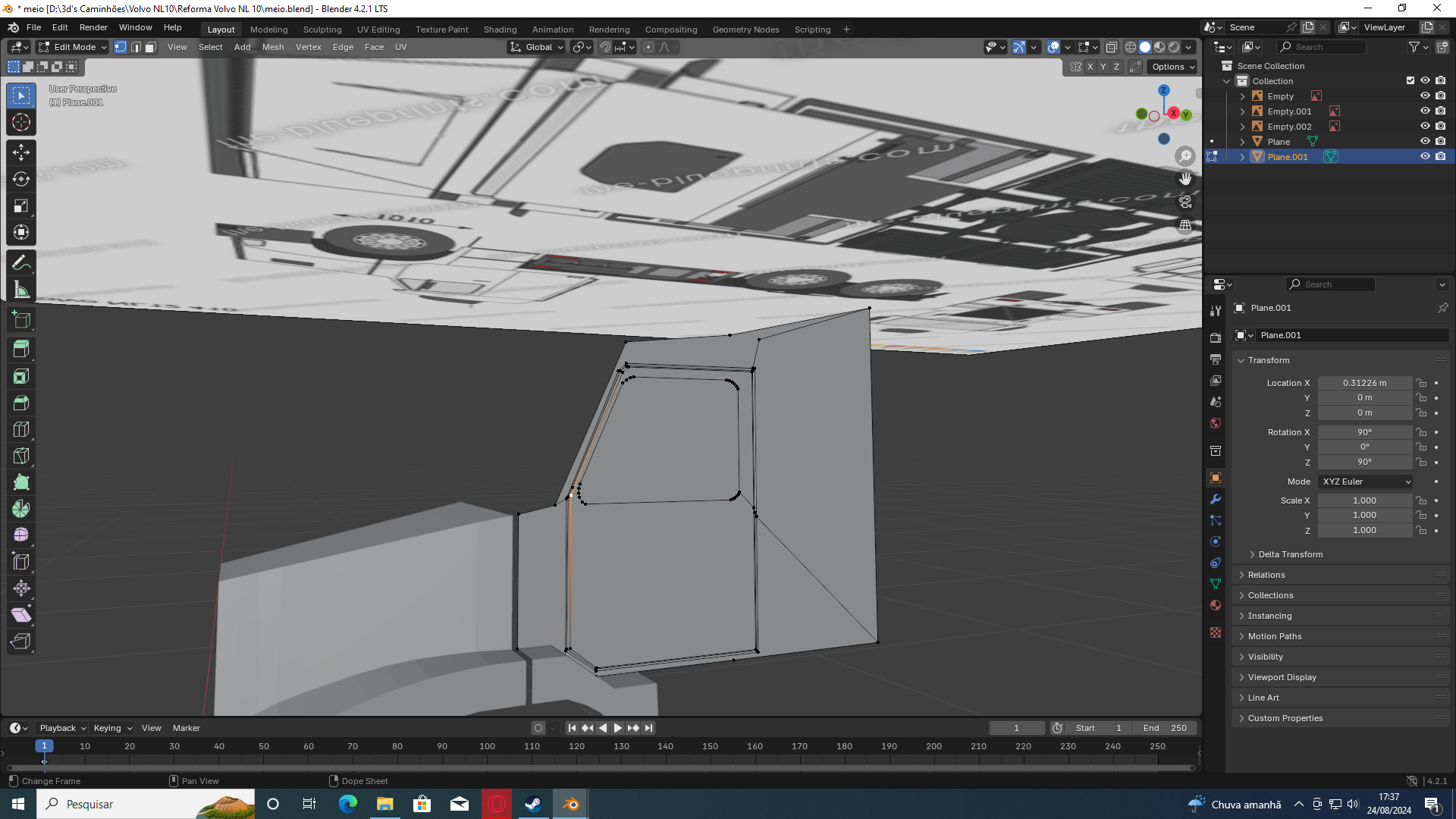Expand the Relations panel
Screen dimensions: 1456x819
1266,575
